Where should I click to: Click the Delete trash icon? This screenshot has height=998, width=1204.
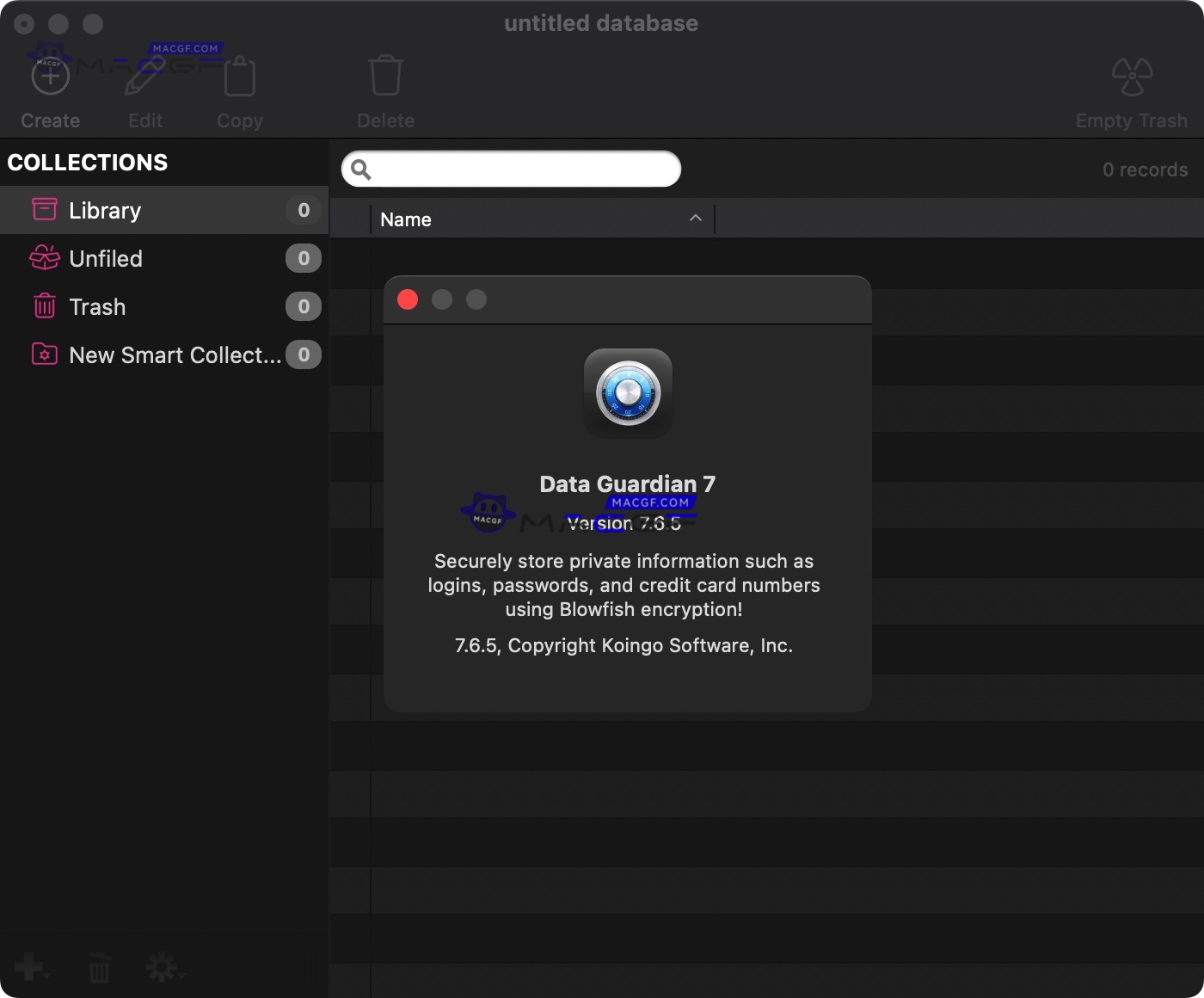click(385, 75)
